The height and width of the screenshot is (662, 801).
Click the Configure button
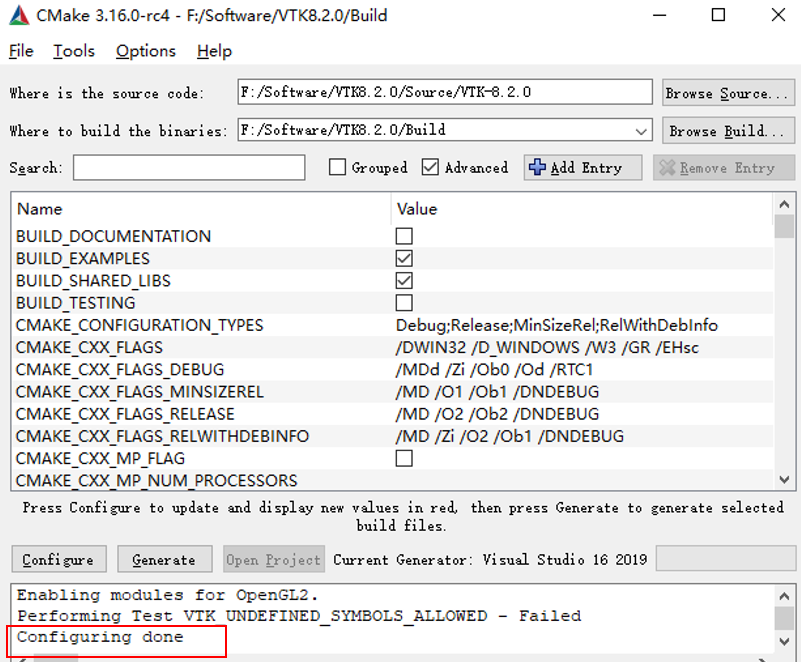[x=59, y=559]
